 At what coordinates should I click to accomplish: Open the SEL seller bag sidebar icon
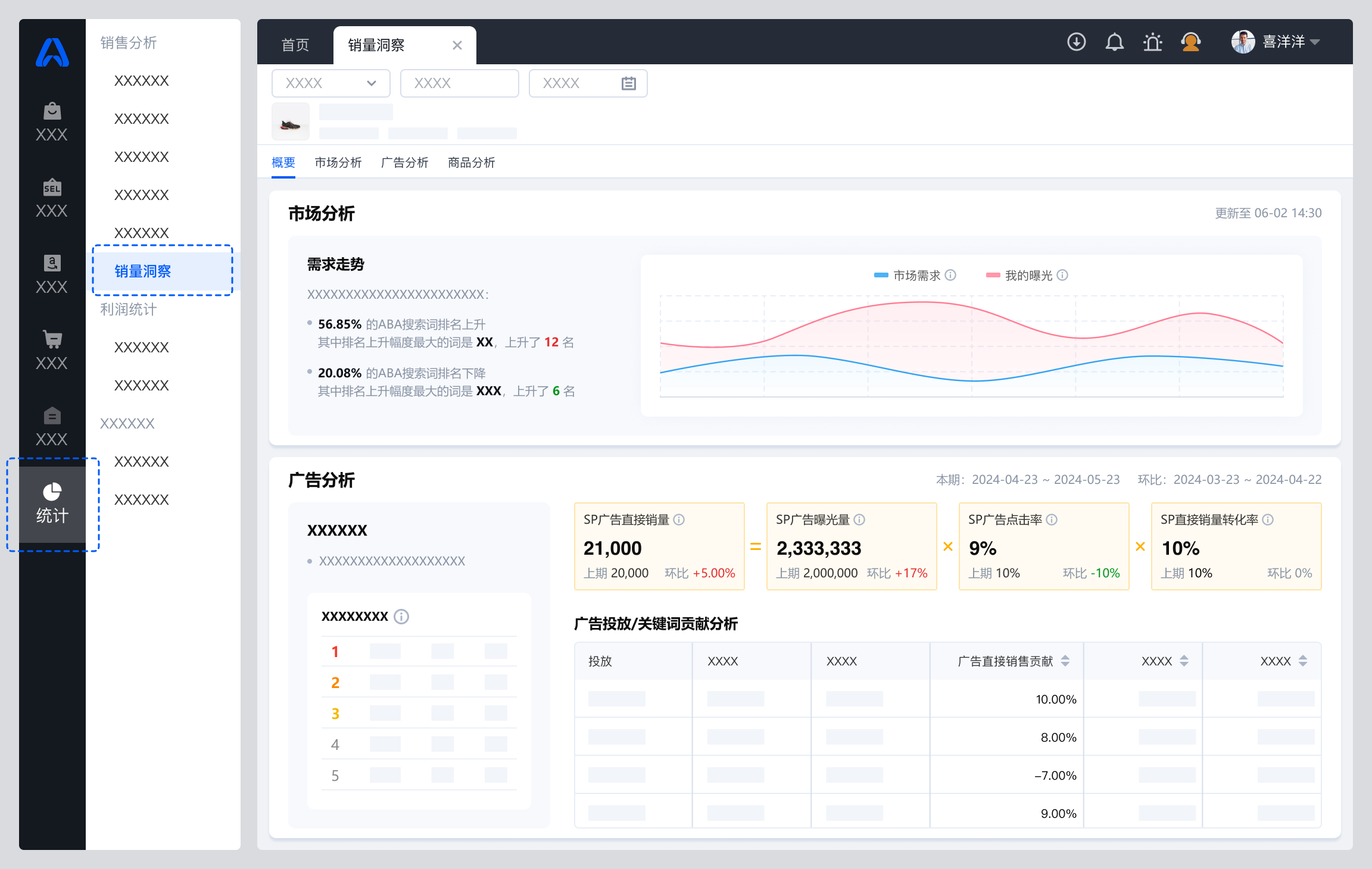[52, 187]
